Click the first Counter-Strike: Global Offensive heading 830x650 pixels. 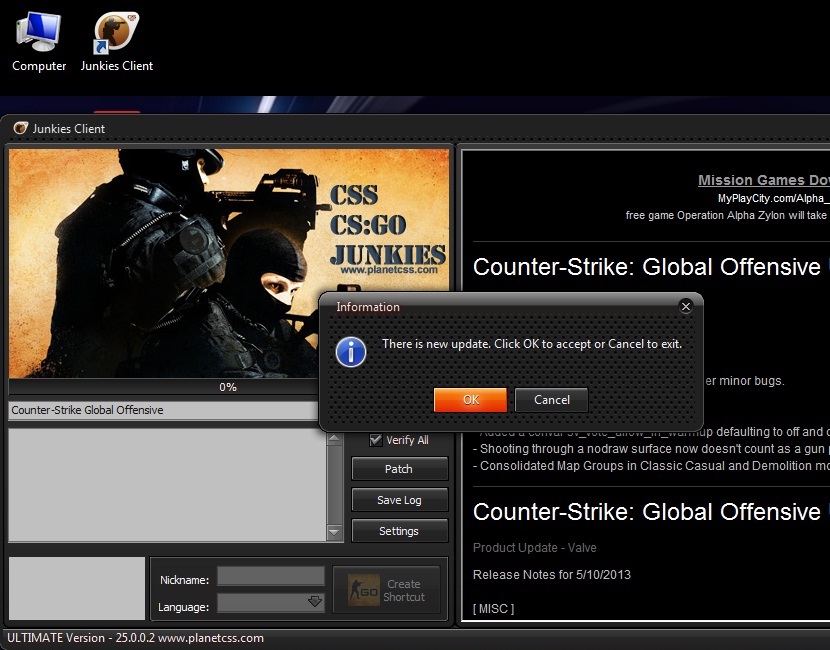click(646, 267)
